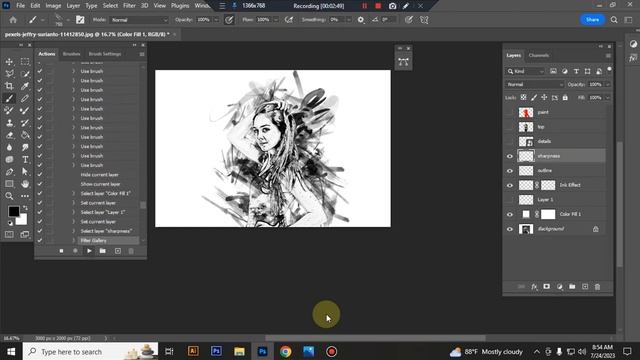Open Google Chrome from the taskbar

point(286,351)
